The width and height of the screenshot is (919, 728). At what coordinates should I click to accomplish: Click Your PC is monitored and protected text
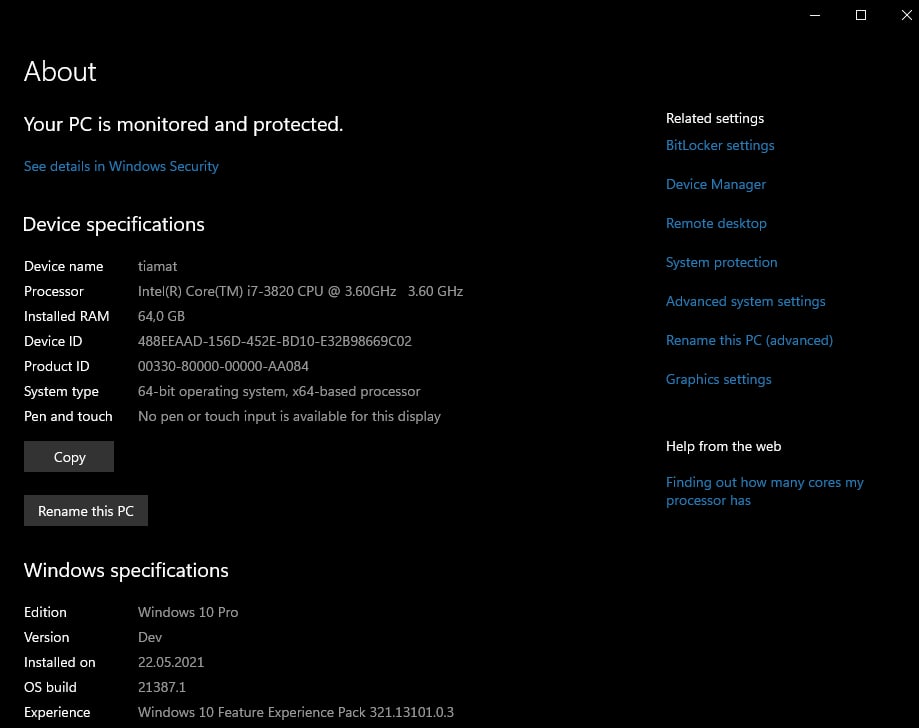pyautogui.click(x=183, y=124)
